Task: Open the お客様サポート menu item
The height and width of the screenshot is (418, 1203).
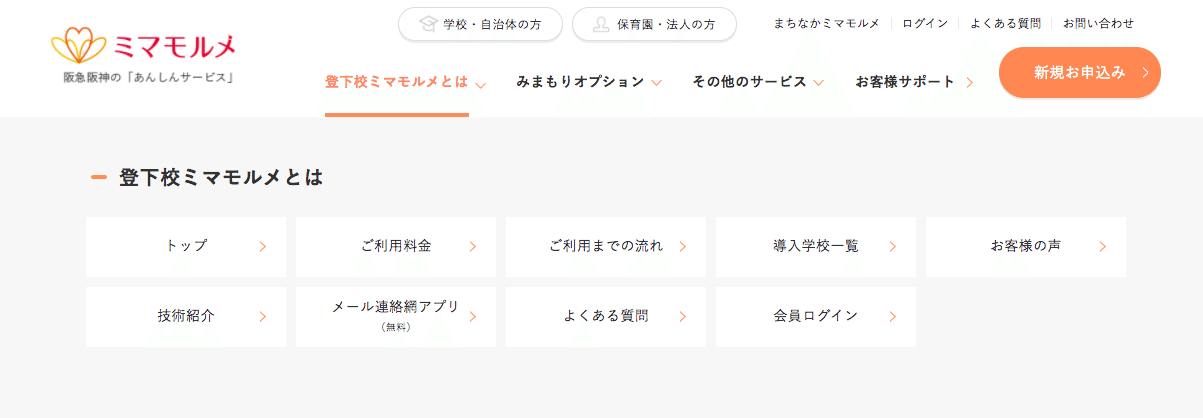Action: coord(914,82)
